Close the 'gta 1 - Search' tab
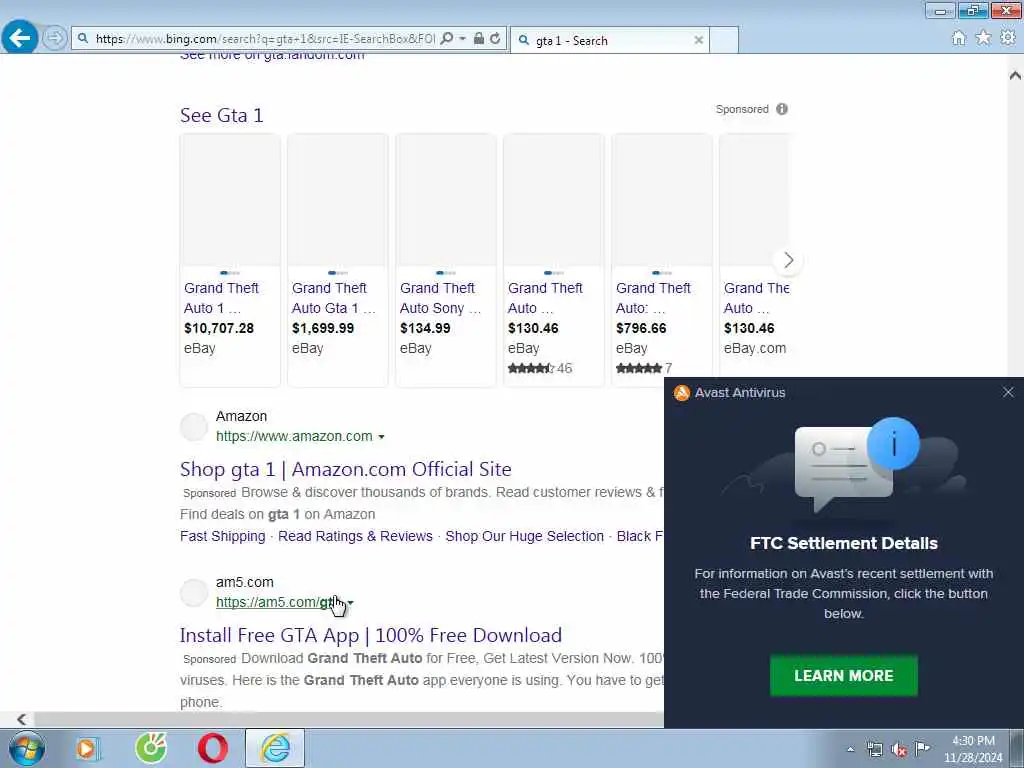 click(x=699, y=40)
